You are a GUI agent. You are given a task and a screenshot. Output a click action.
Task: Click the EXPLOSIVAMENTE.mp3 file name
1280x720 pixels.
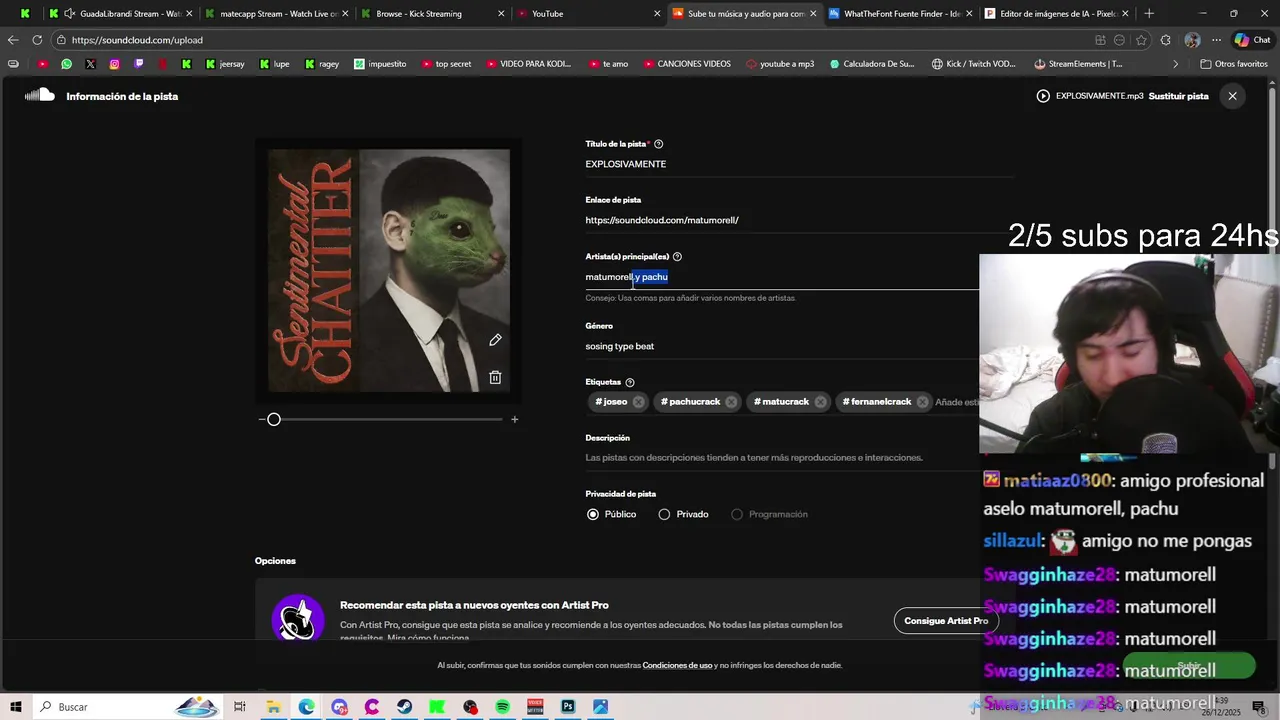[x=1099, y=96]
